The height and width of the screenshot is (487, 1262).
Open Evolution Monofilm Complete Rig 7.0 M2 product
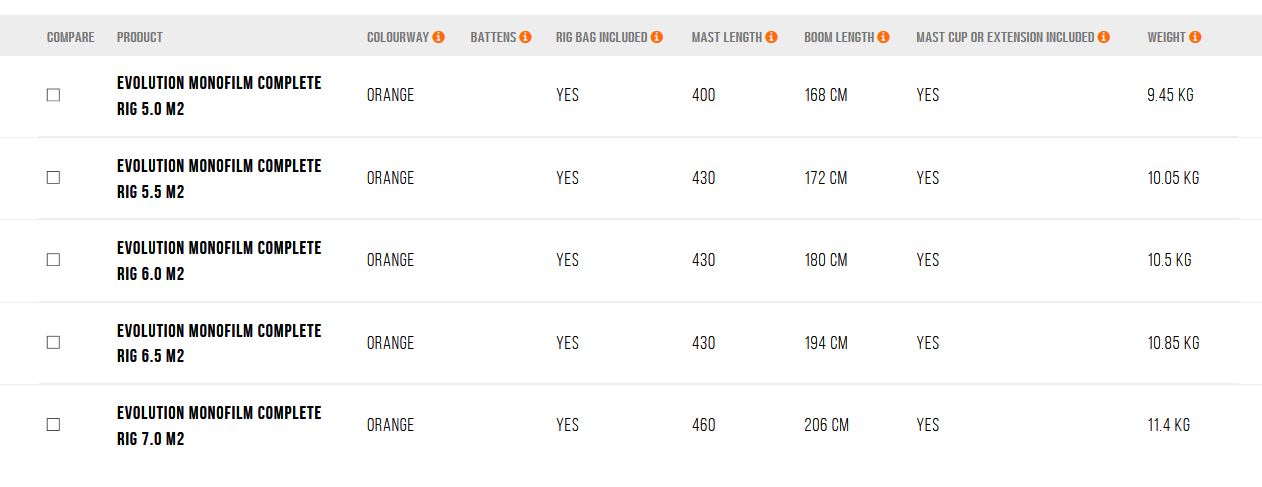(x=219, y=426)
